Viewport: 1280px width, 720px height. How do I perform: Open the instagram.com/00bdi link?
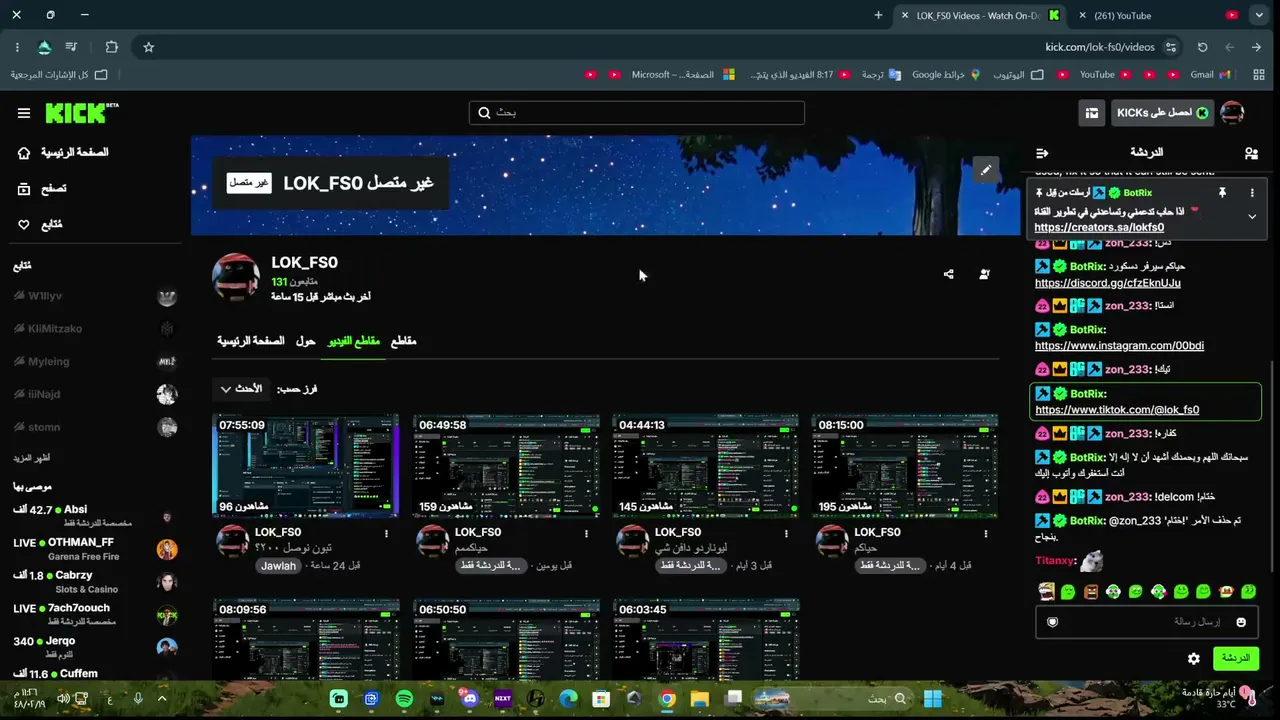[x=1119, y=346]
